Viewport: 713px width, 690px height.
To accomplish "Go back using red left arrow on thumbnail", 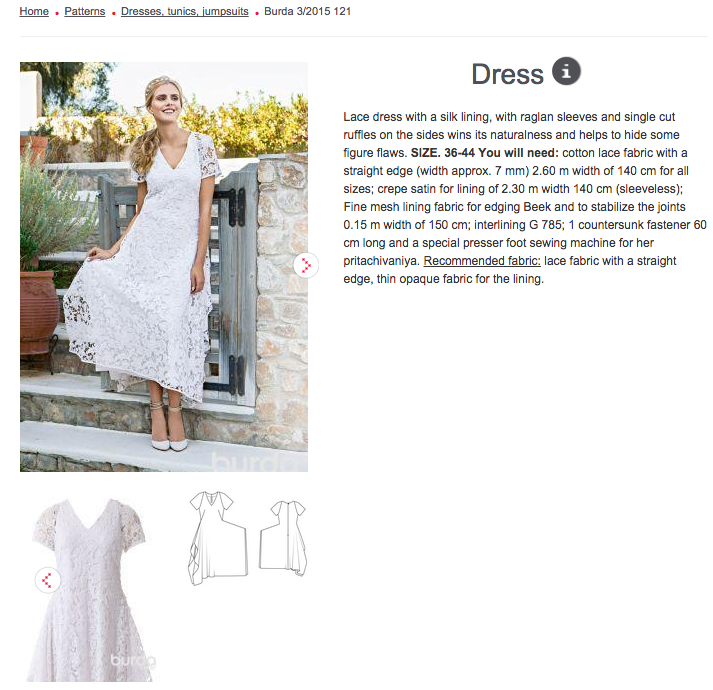I will tap(47, 580).
